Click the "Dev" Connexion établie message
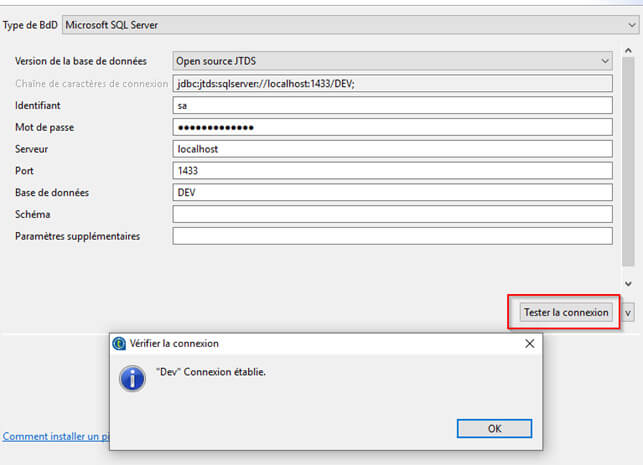 (211, 372)
